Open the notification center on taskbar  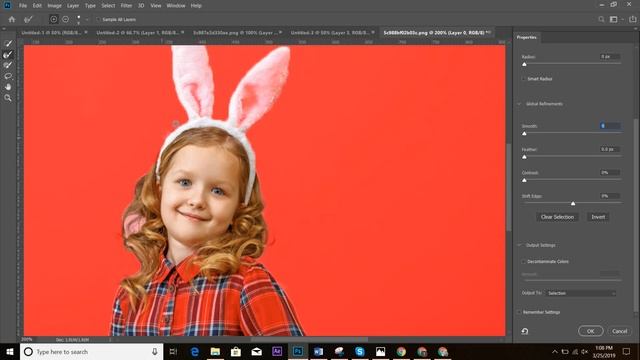click(x=627, y=351)
